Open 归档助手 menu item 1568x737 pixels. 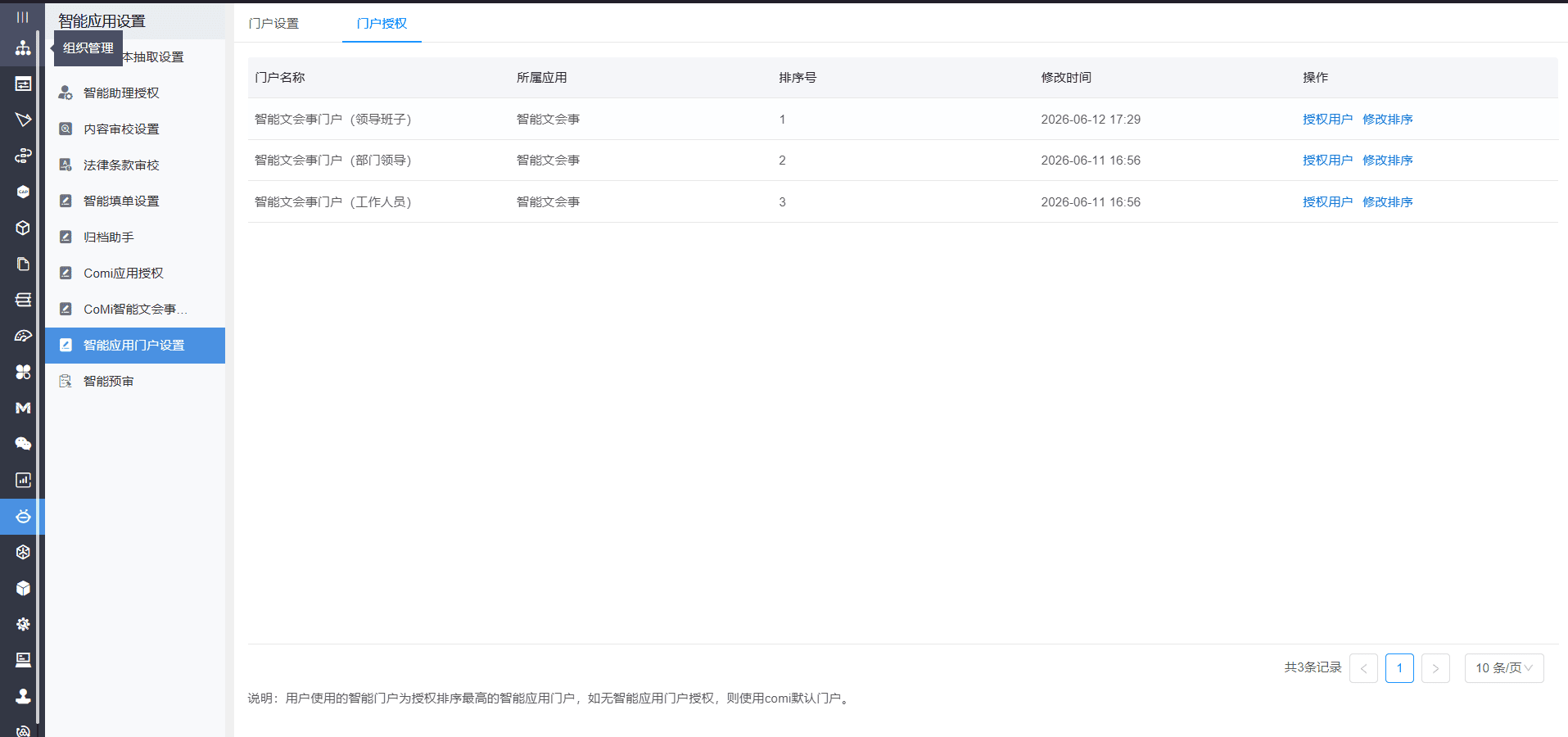[x=135, y=237]
